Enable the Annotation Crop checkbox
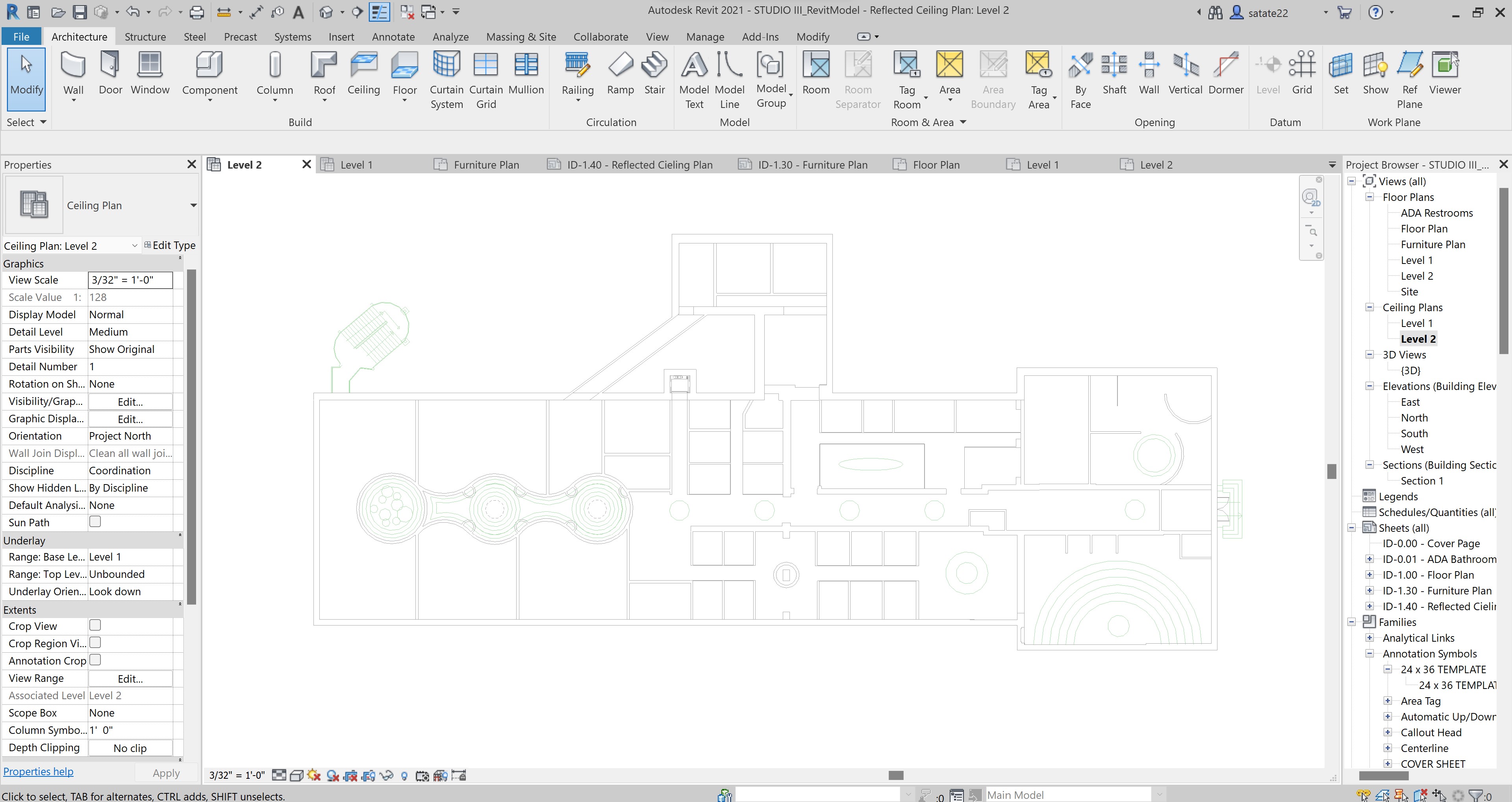Screen dimensions: 1512x802 [x=95, y=660]
